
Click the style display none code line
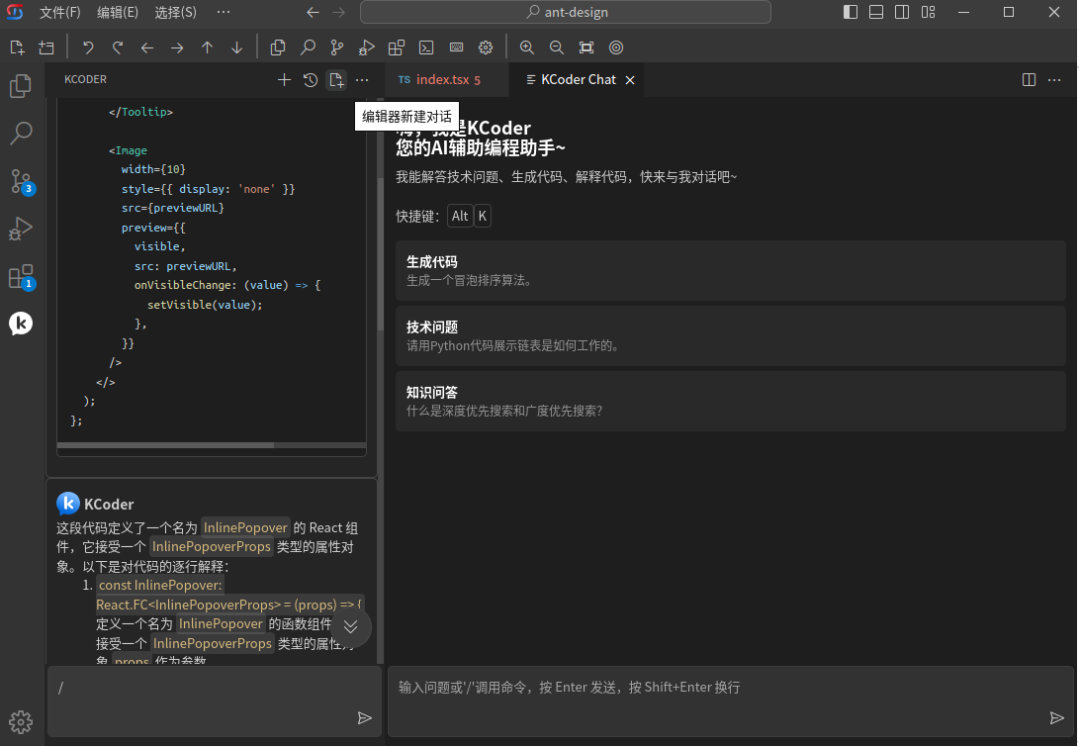pyautogui.click(x=208, y=189)
